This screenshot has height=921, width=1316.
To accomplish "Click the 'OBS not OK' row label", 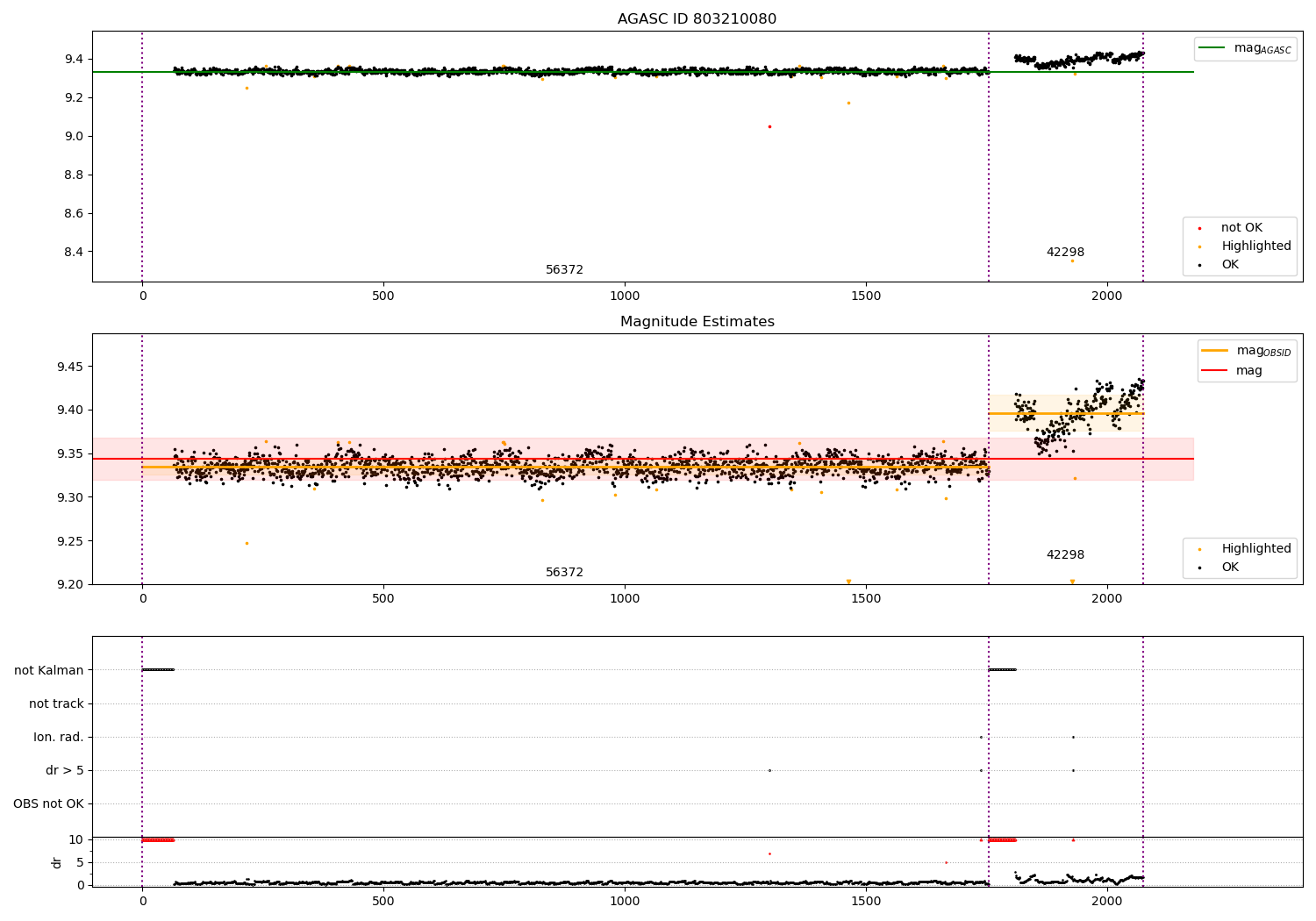I will [48, 804].
